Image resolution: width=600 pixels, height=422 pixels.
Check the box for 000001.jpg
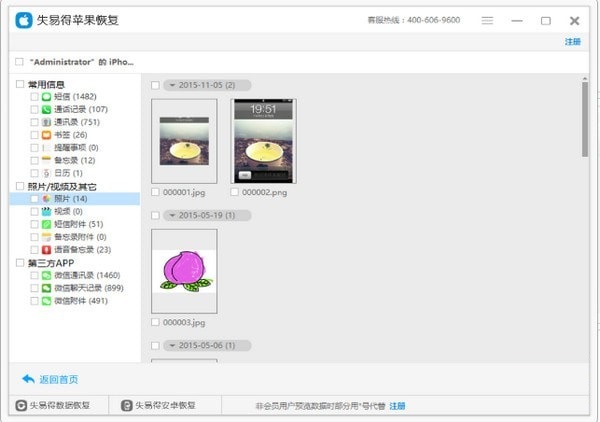pos(155,191)
